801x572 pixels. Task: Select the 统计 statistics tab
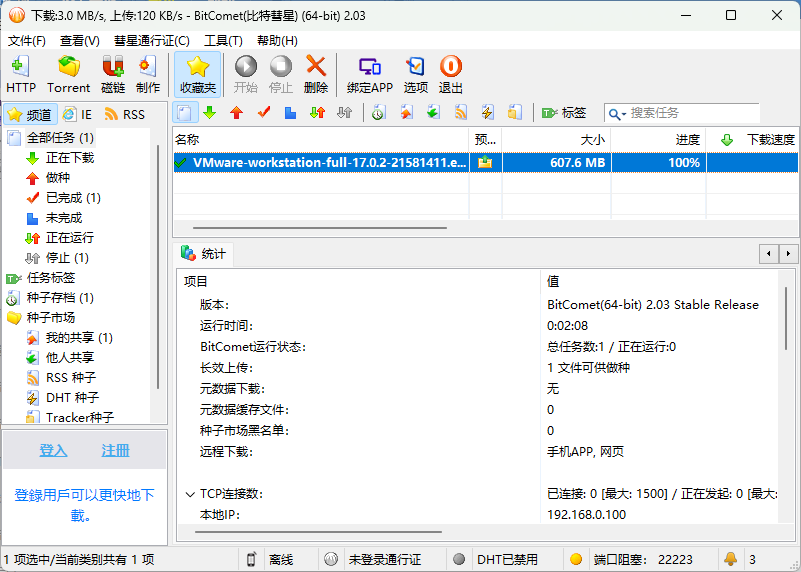click(x=203, y=254)
